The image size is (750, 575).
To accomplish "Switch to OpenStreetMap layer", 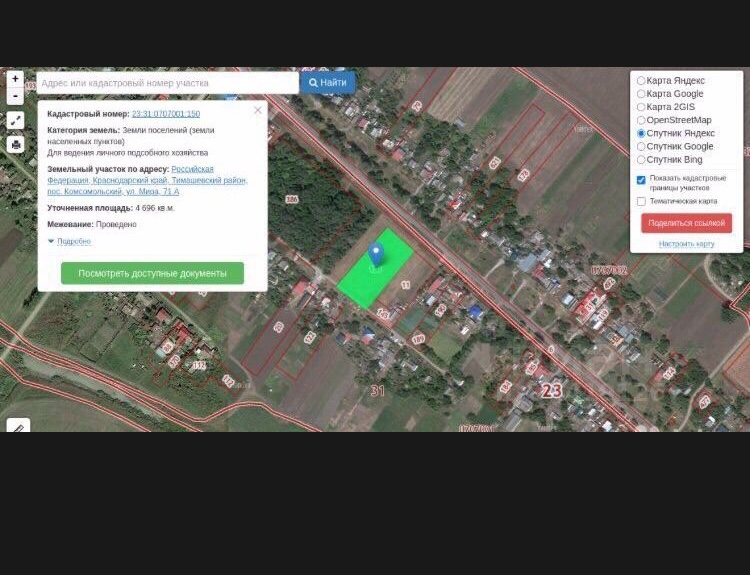I will pyautogui.click(x=641, y=120).
